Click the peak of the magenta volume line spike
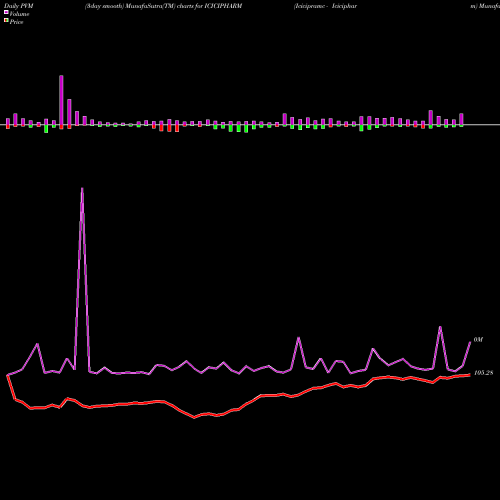The height and width of the screenshot is (500, 500). click(82, 189)
